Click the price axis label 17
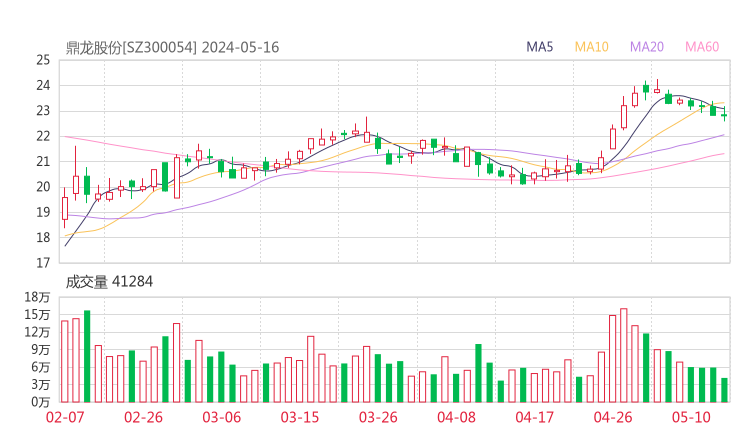Image resolution: width=740 pixels, height=440 pixels. 43,263
